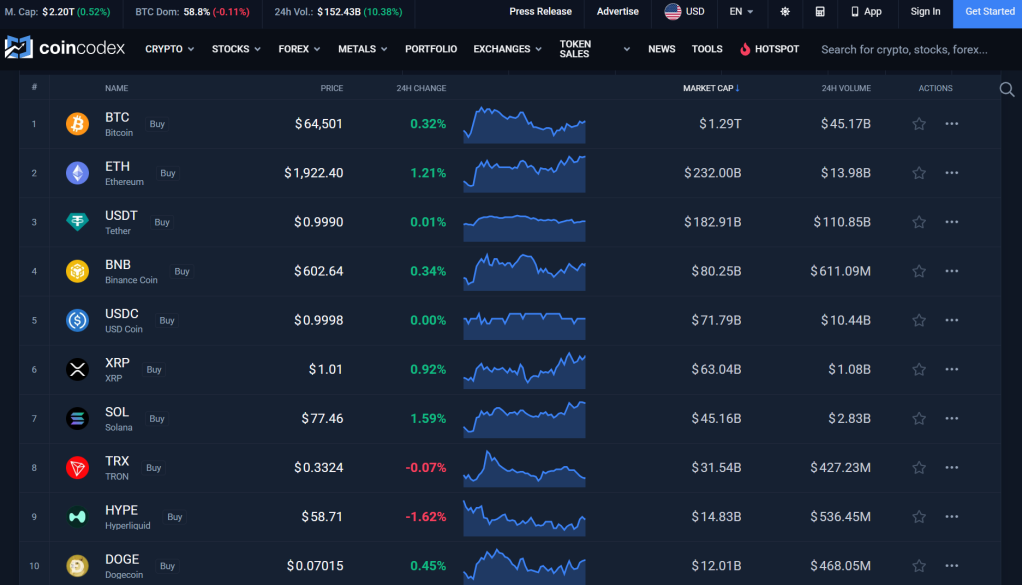Open more actions for Hyperliquid row

click(952, 517)
